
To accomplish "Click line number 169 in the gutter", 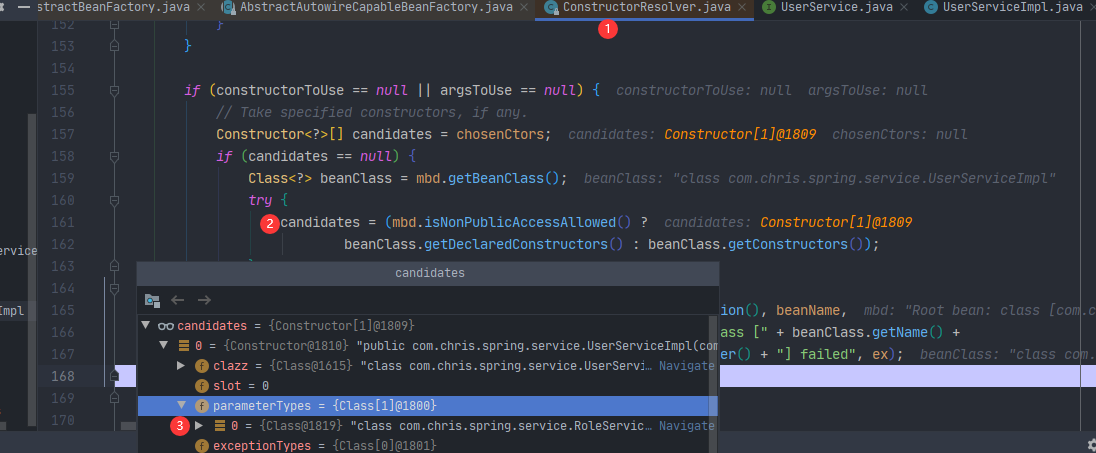I will [x=63, y=398].
